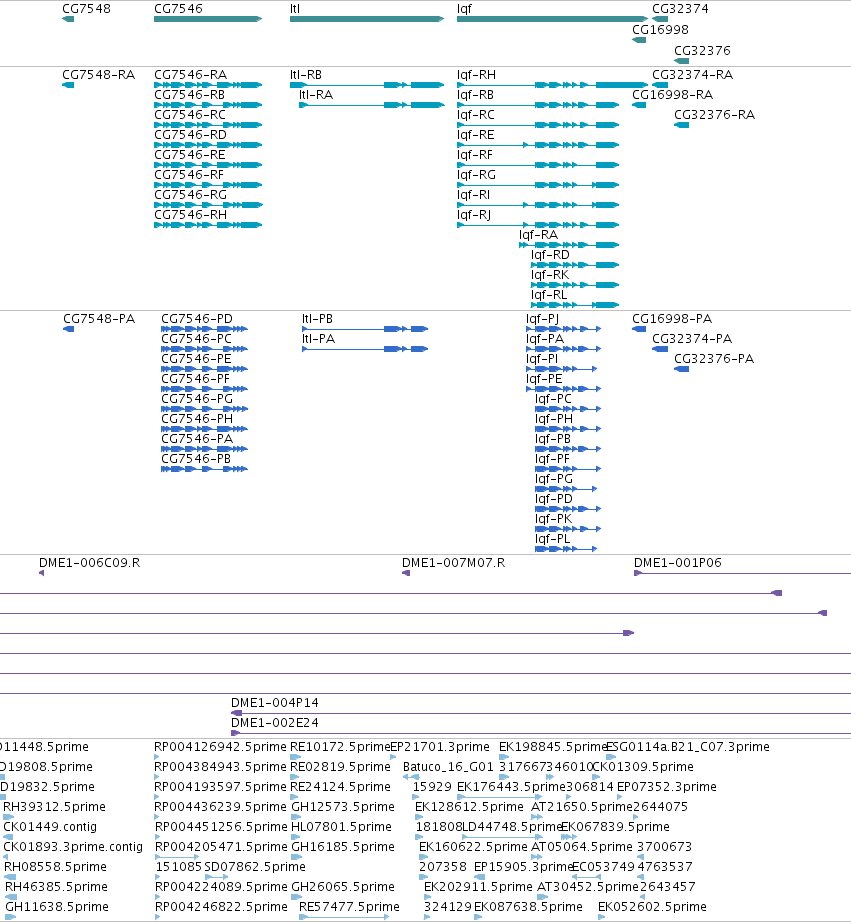Open protein ltl-PB
This screenshot has height=922, width=851.
pos(318,319)
